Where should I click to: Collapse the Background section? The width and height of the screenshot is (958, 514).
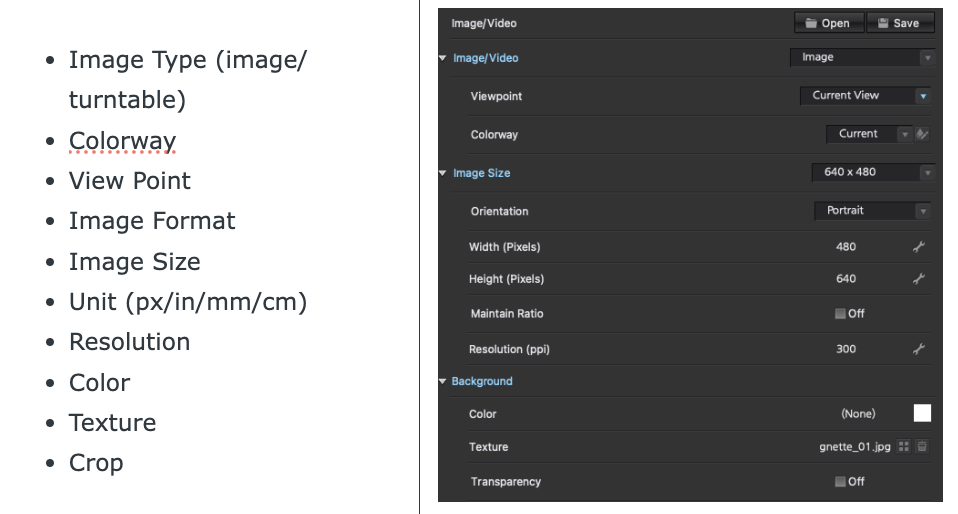(442, 381)
